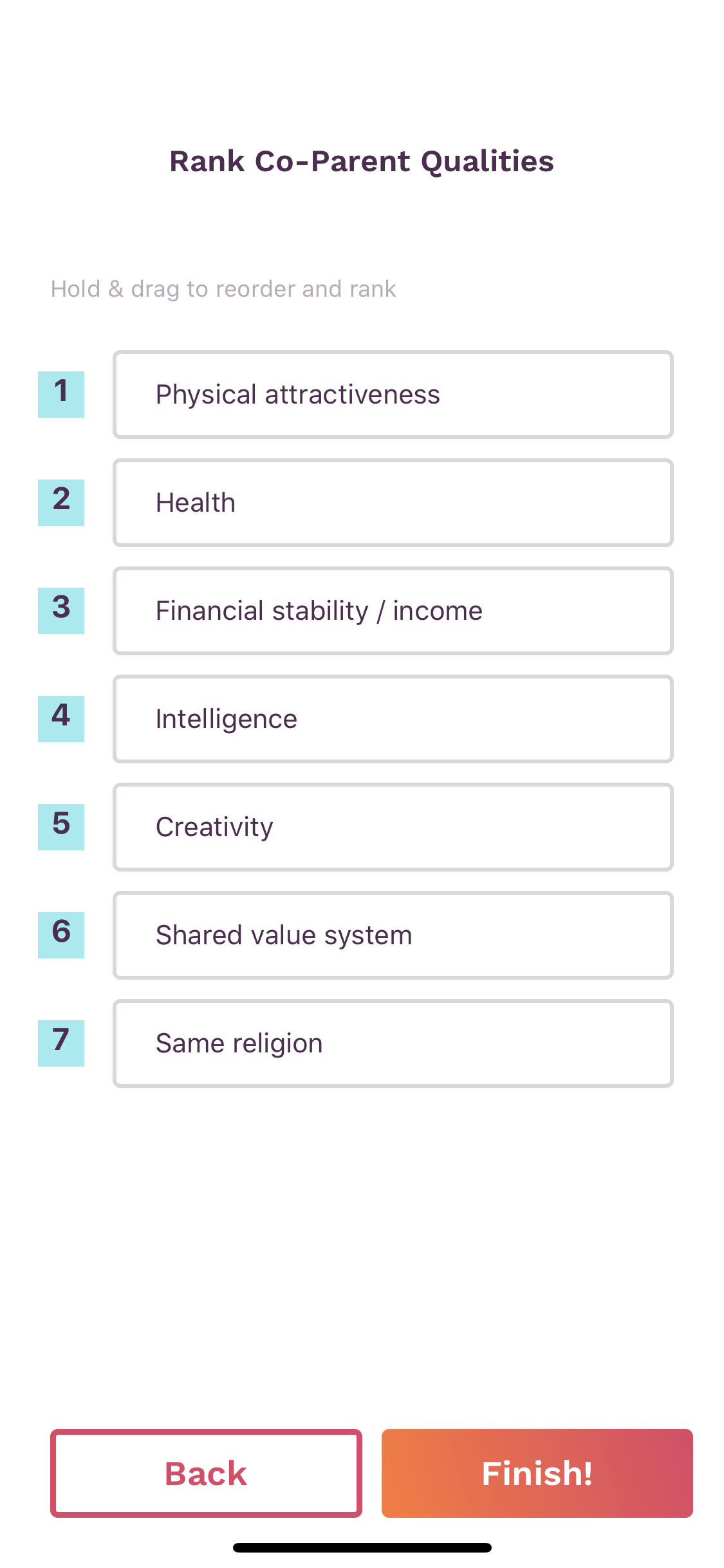Select rank badge number 2
Image resolution: width=724 pixels, height=1568 pixels.
(x=61, y=502)
